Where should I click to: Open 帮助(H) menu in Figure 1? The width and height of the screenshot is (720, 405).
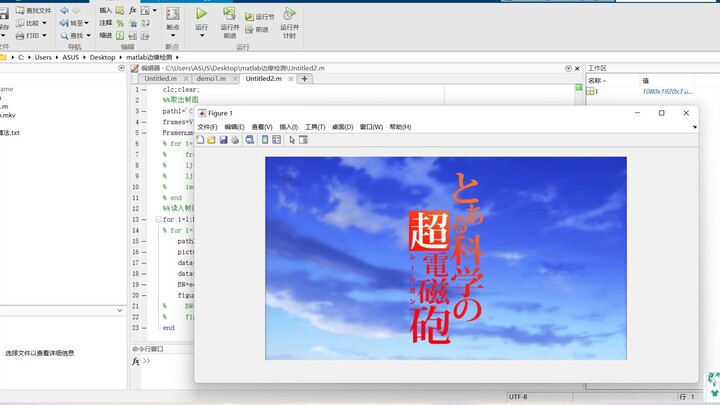pyautogui.click(x=400, y=127)
